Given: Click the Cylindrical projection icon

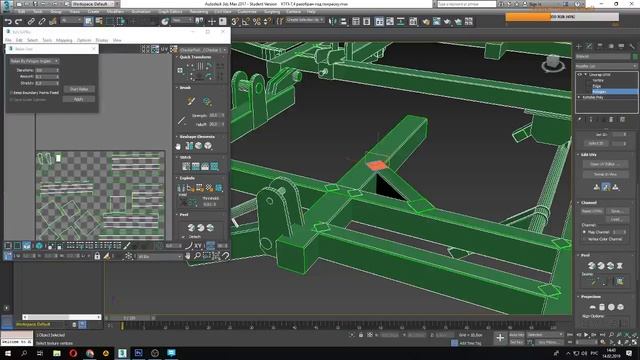Looking at the screenshot, I should pos(602,307).
